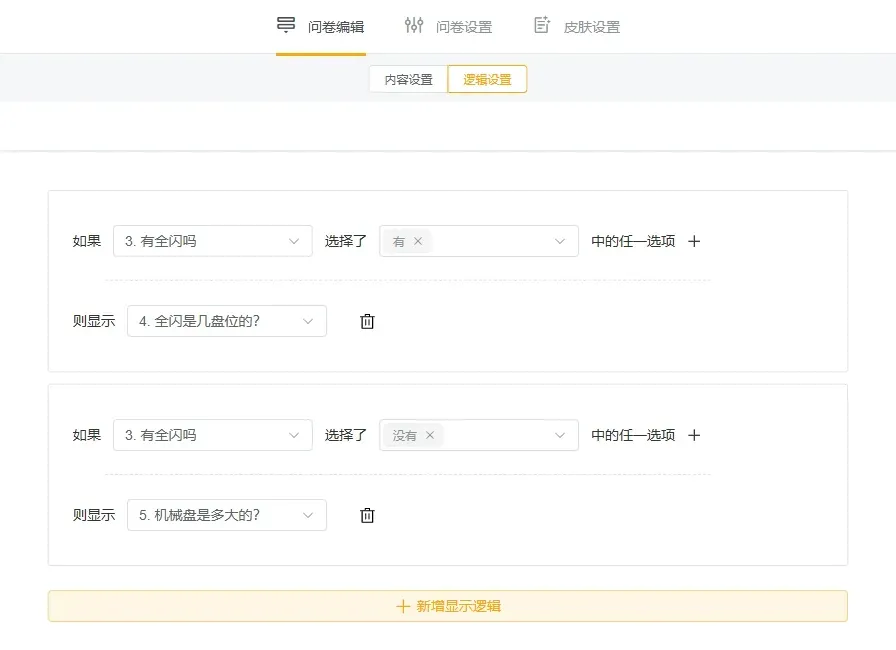Click the plus icon in the second rule

click(695, 435)
